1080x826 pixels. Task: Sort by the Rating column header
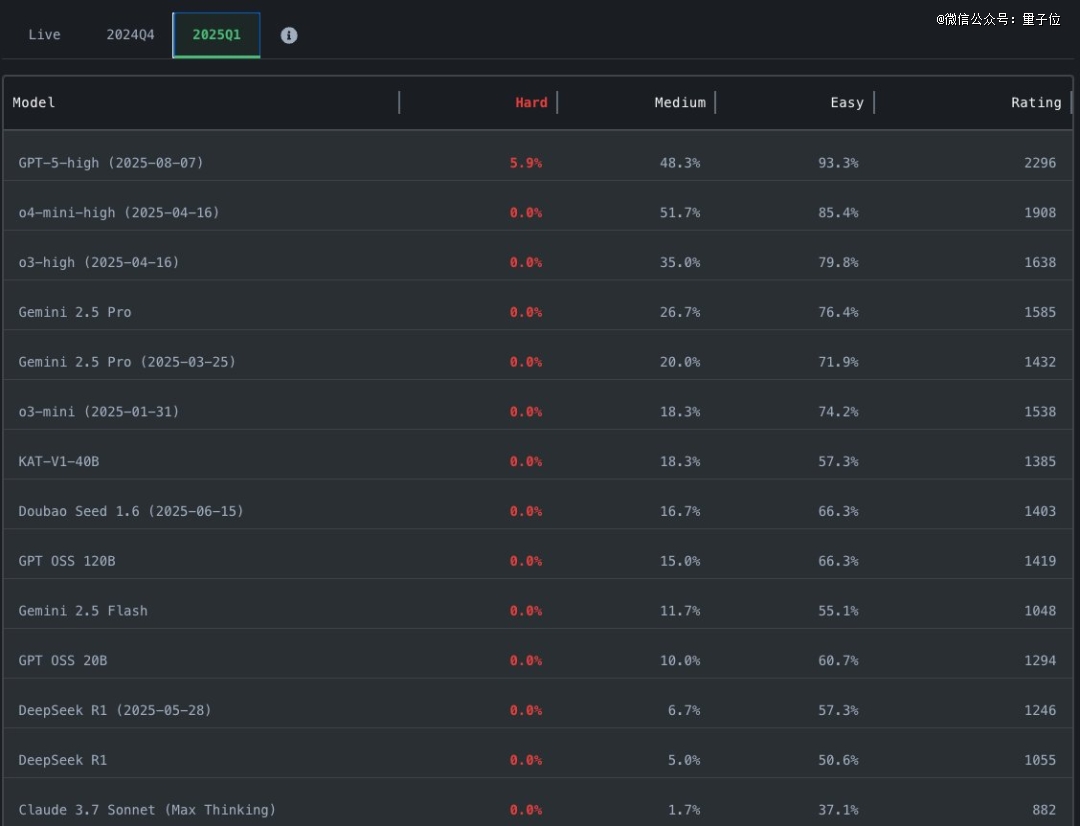tap(1036, 103)
